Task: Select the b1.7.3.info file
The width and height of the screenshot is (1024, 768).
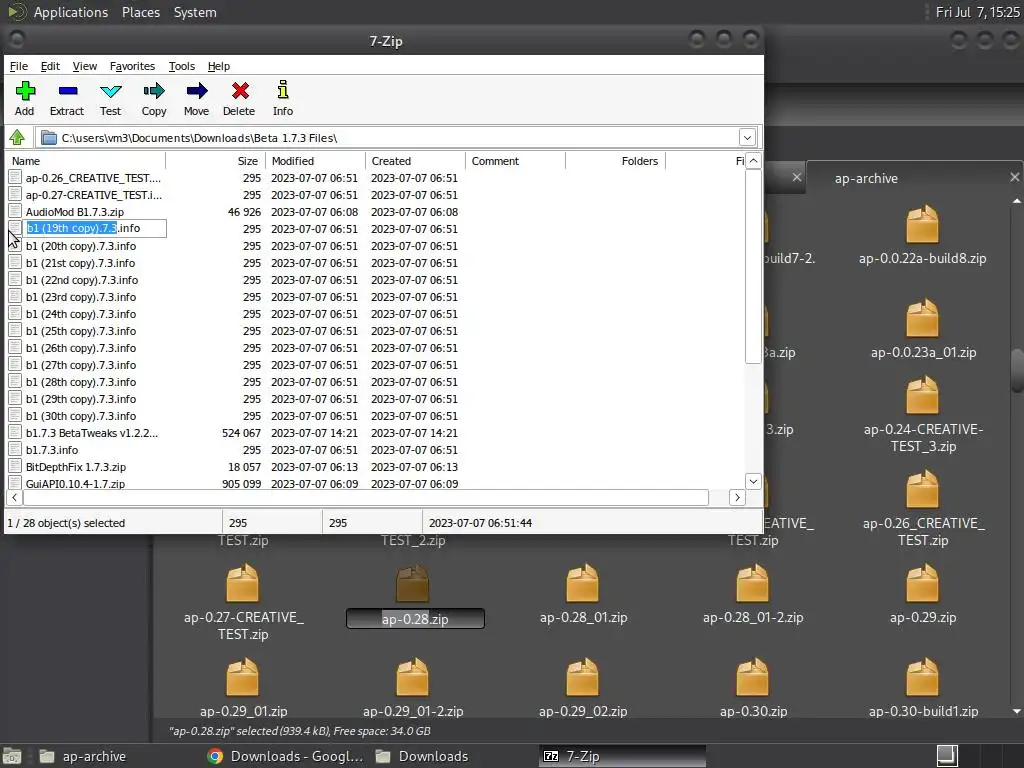Action: pos(52,450)
